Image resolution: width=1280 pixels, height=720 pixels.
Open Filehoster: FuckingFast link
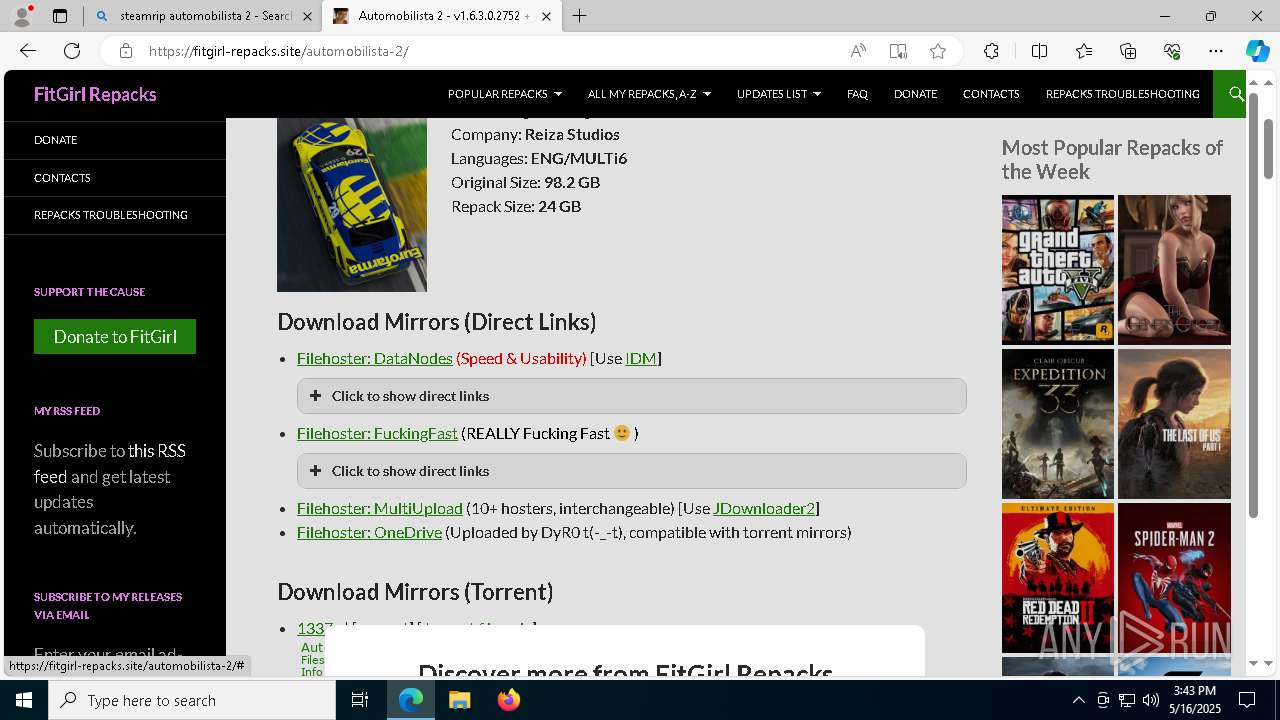377,433
